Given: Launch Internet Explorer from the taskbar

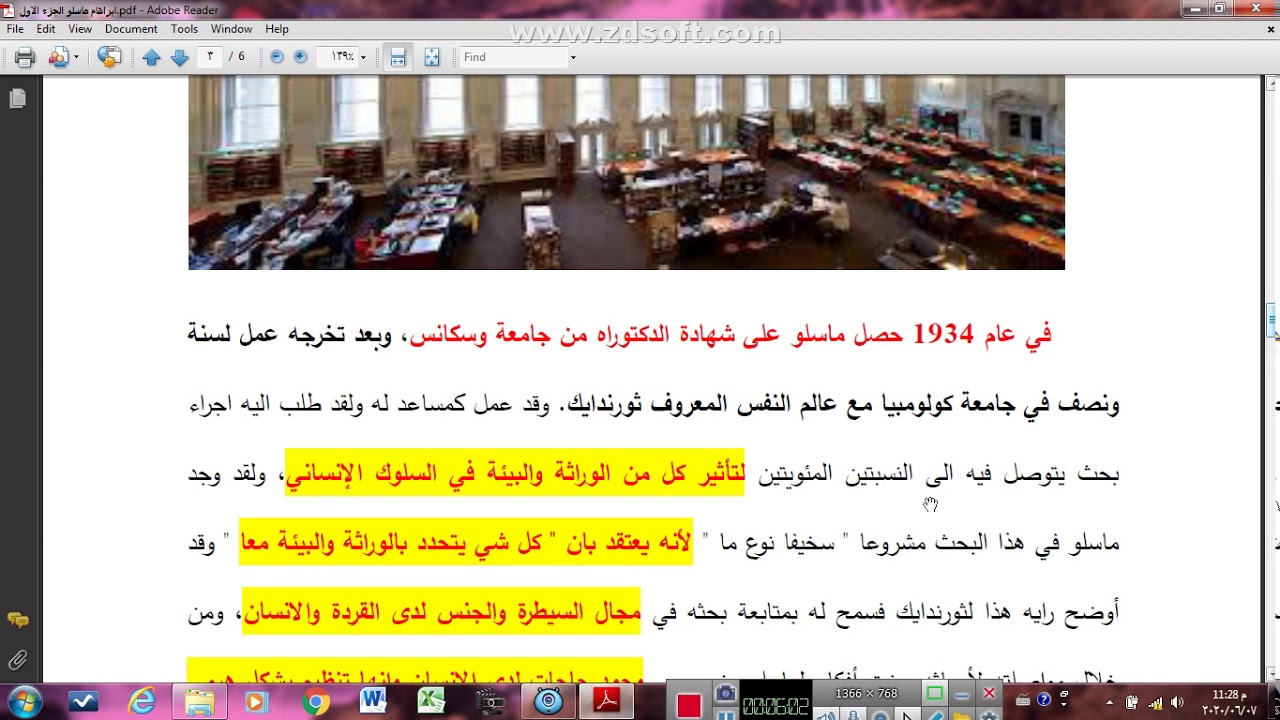Looking at the screenshot, I should pos(142,702).
